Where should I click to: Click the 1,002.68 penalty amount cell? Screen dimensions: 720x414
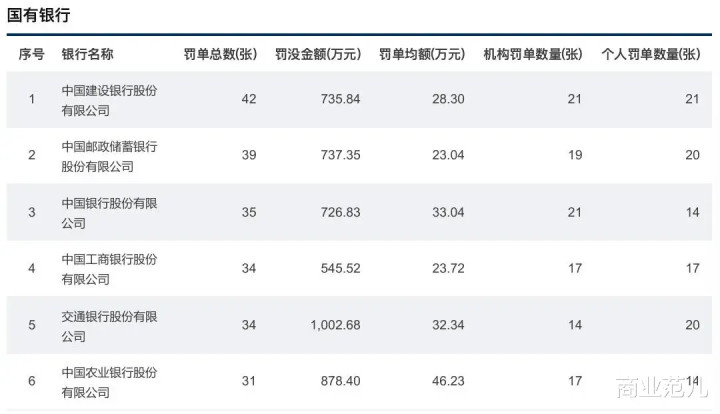tap(335, 325)
